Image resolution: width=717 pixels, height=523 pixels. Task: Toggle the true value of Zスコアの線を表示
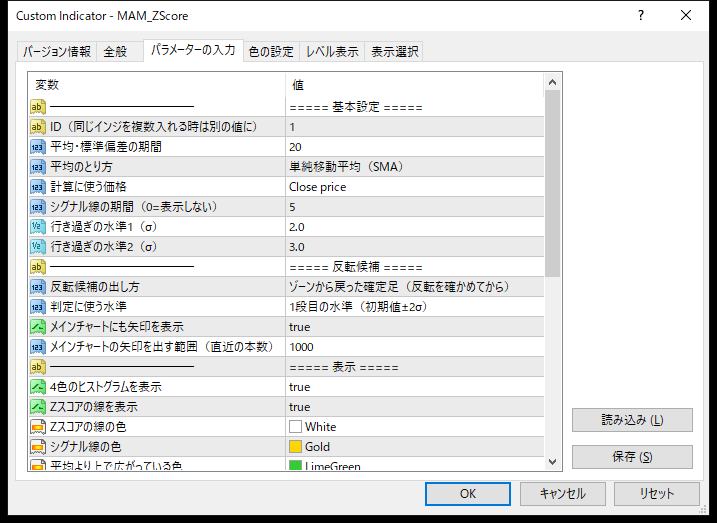[x=415, y=407]
